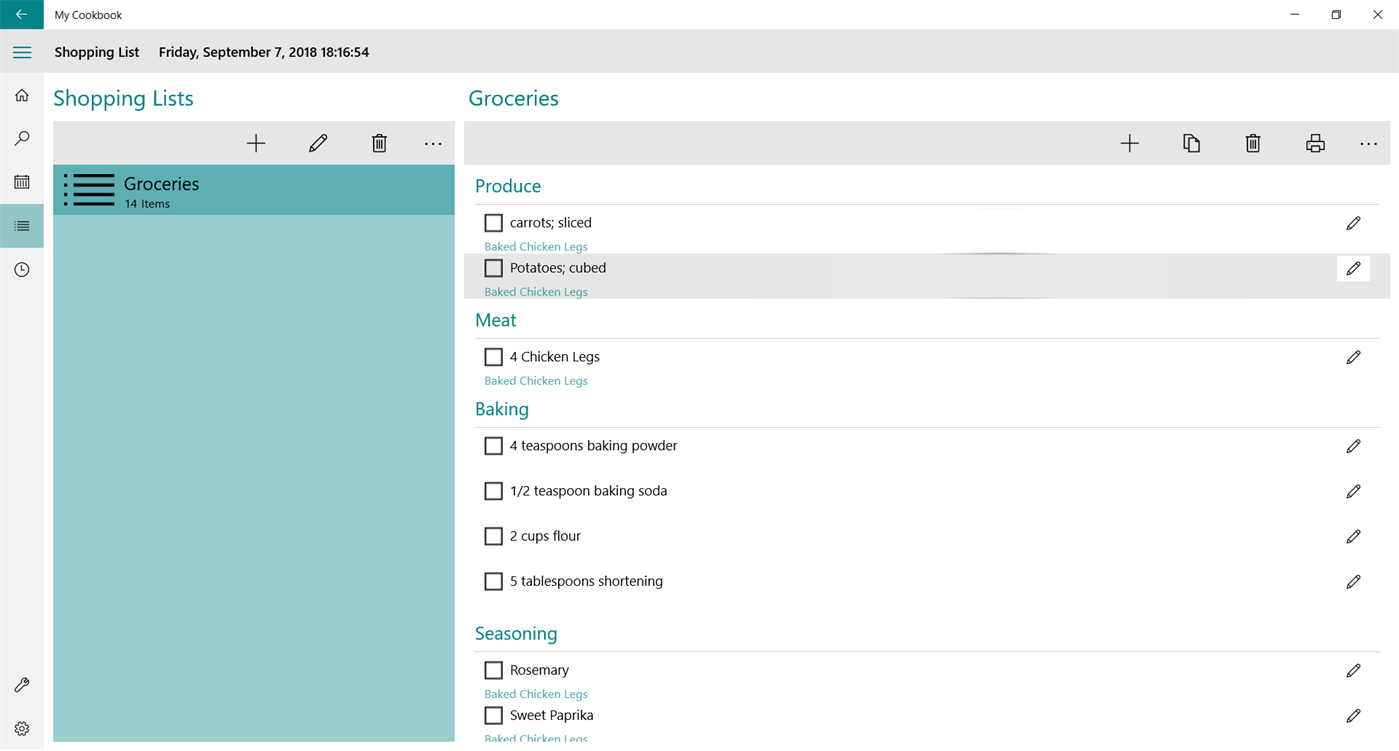Open the calendar meal planner icon
The width and height of the screenshot is (1399, 751).
pyautogui.click(x=22, y=182)
